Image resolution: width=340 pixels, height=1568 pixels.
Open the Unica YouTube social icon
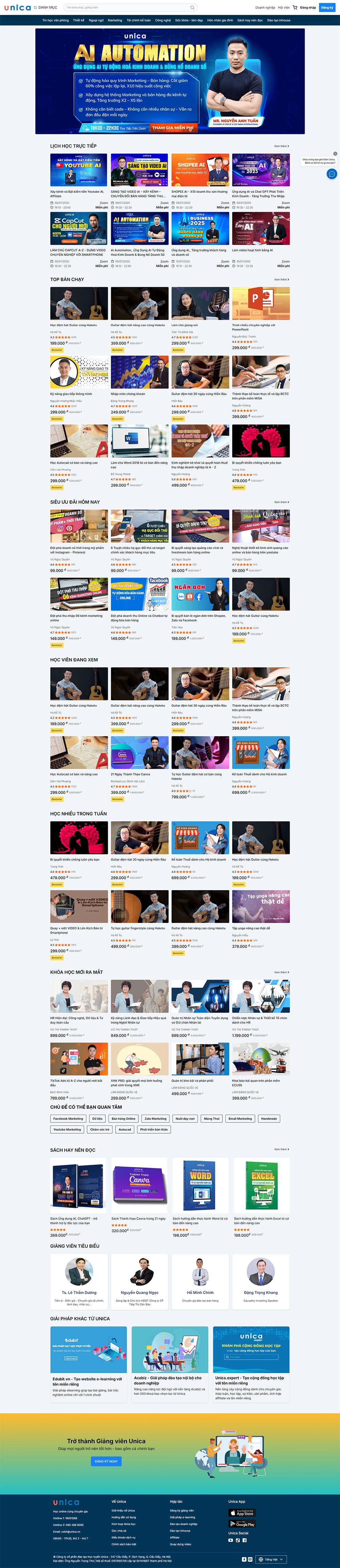pos(230,1540)
